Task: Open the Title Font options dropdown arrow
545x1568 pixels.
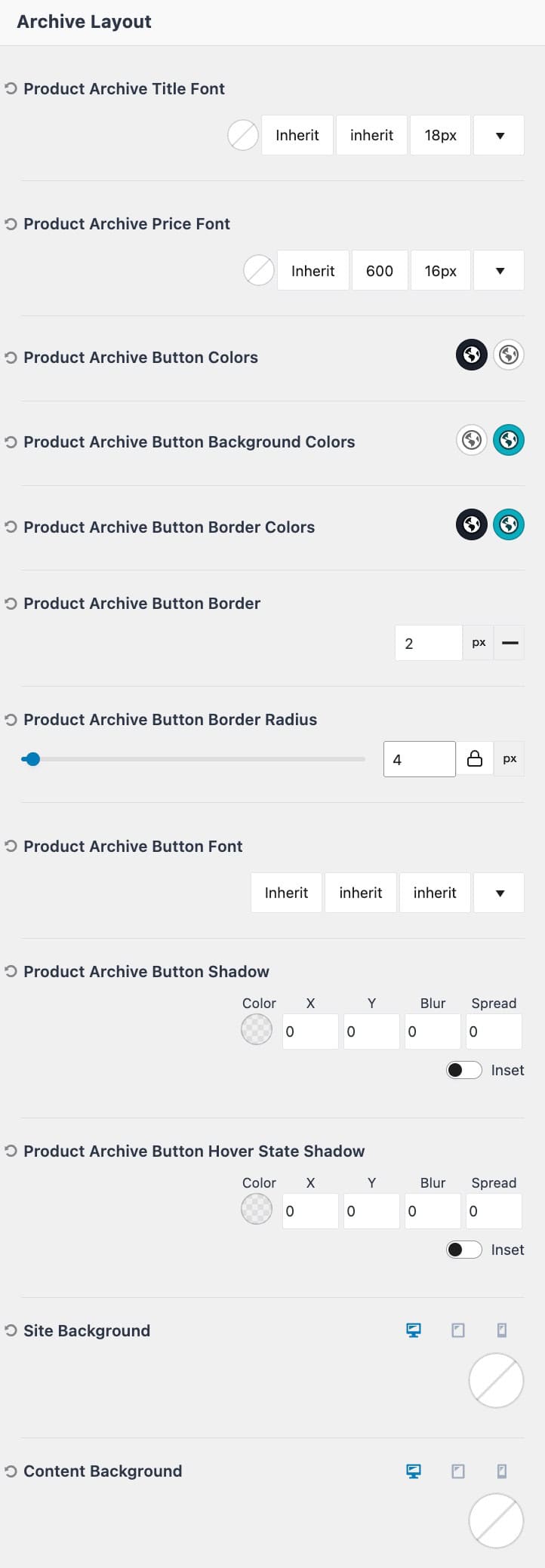Action: (498, 134)
